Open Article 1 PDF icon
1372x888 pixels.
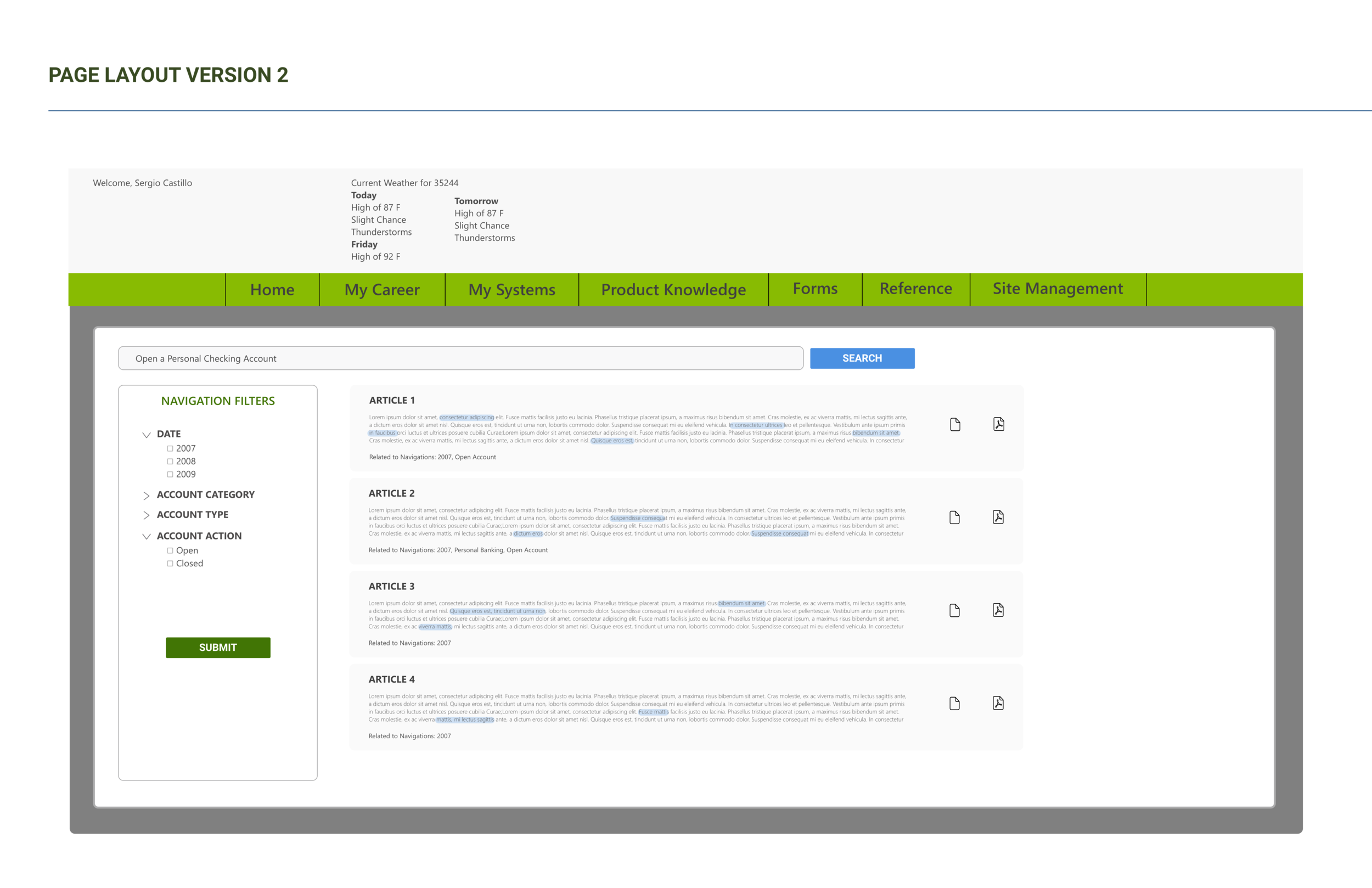999,424
